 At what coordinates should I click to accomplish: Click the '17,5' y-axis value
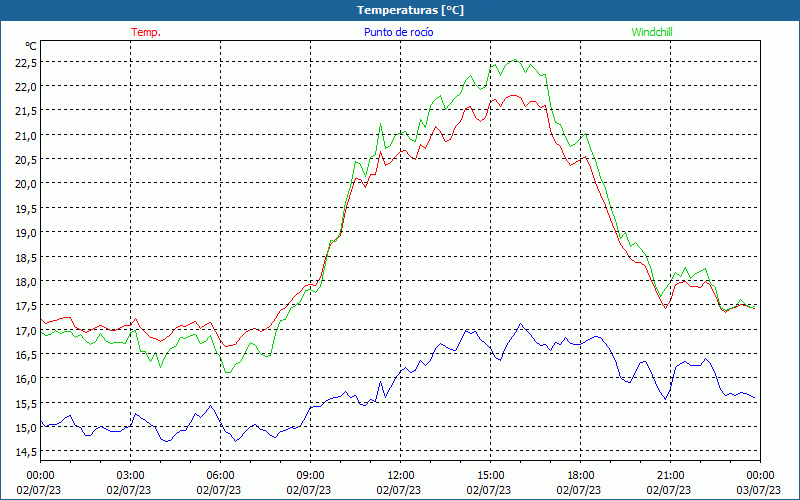[x=26, y=306]
